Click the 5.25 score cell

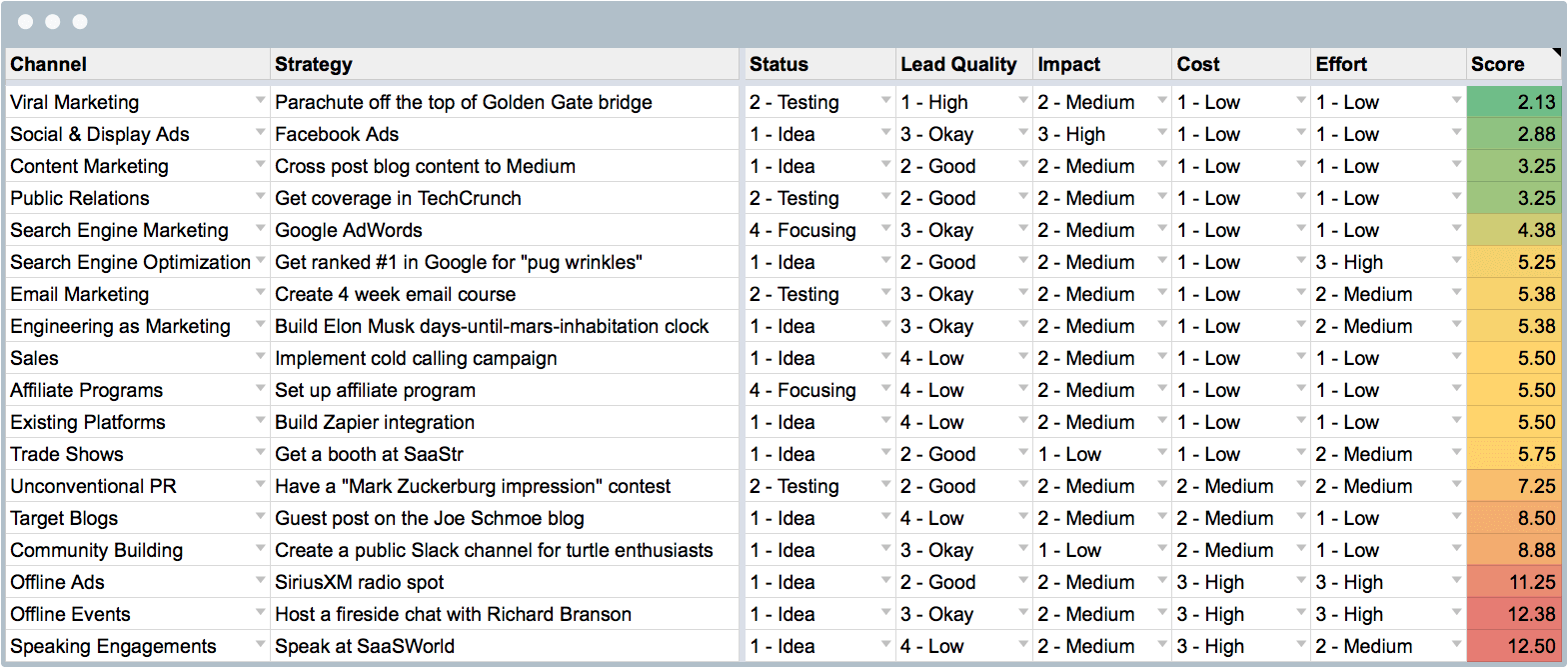pyautogui.click(x=1514, y=262)
